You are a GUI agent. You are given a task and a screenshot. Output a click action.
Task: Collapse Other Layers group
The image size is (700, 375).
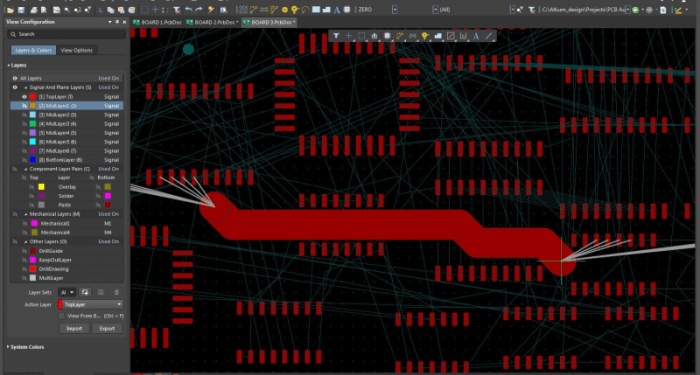25,242
